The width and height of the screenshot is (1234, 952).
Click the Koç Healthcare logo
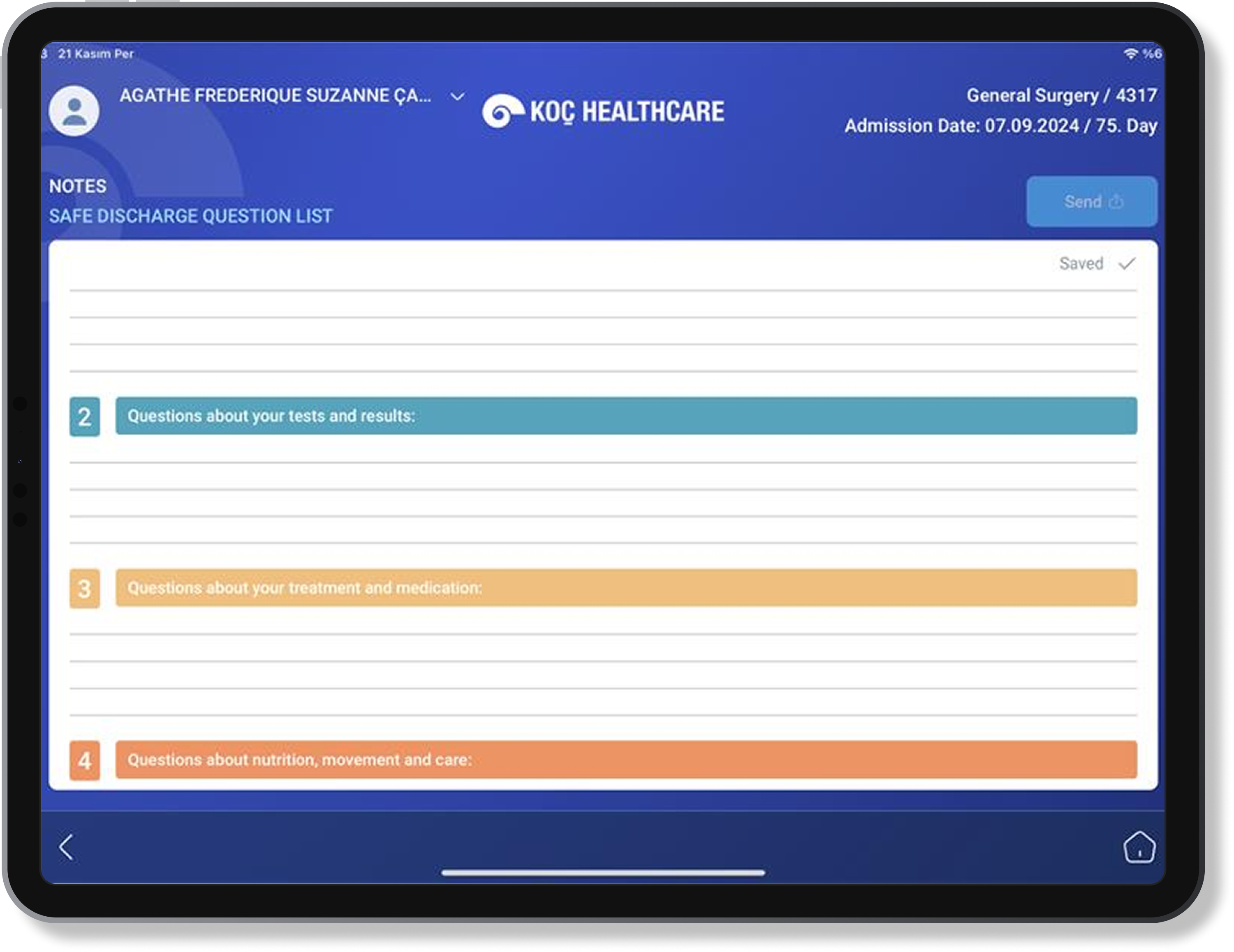[x=603, y=111]
